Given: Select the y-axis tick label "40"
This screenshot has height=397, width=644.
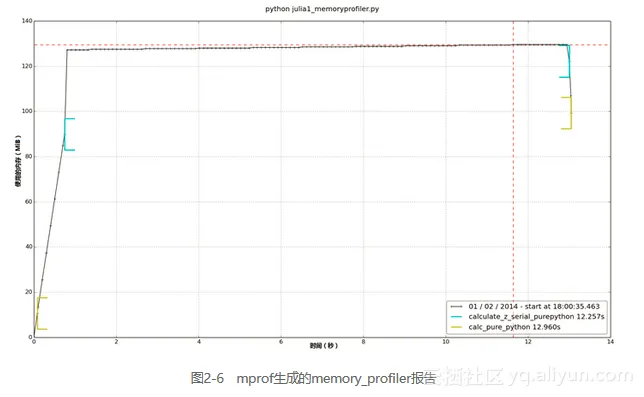Looking at the screenshot, I should 29,247.
